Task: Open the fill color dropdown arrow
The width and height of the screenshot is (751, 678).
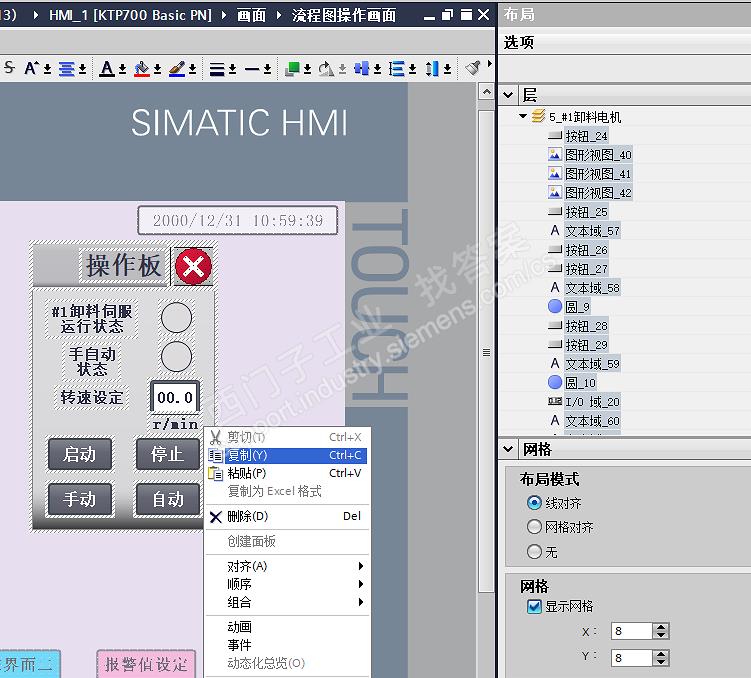Action: click(157, 69)
